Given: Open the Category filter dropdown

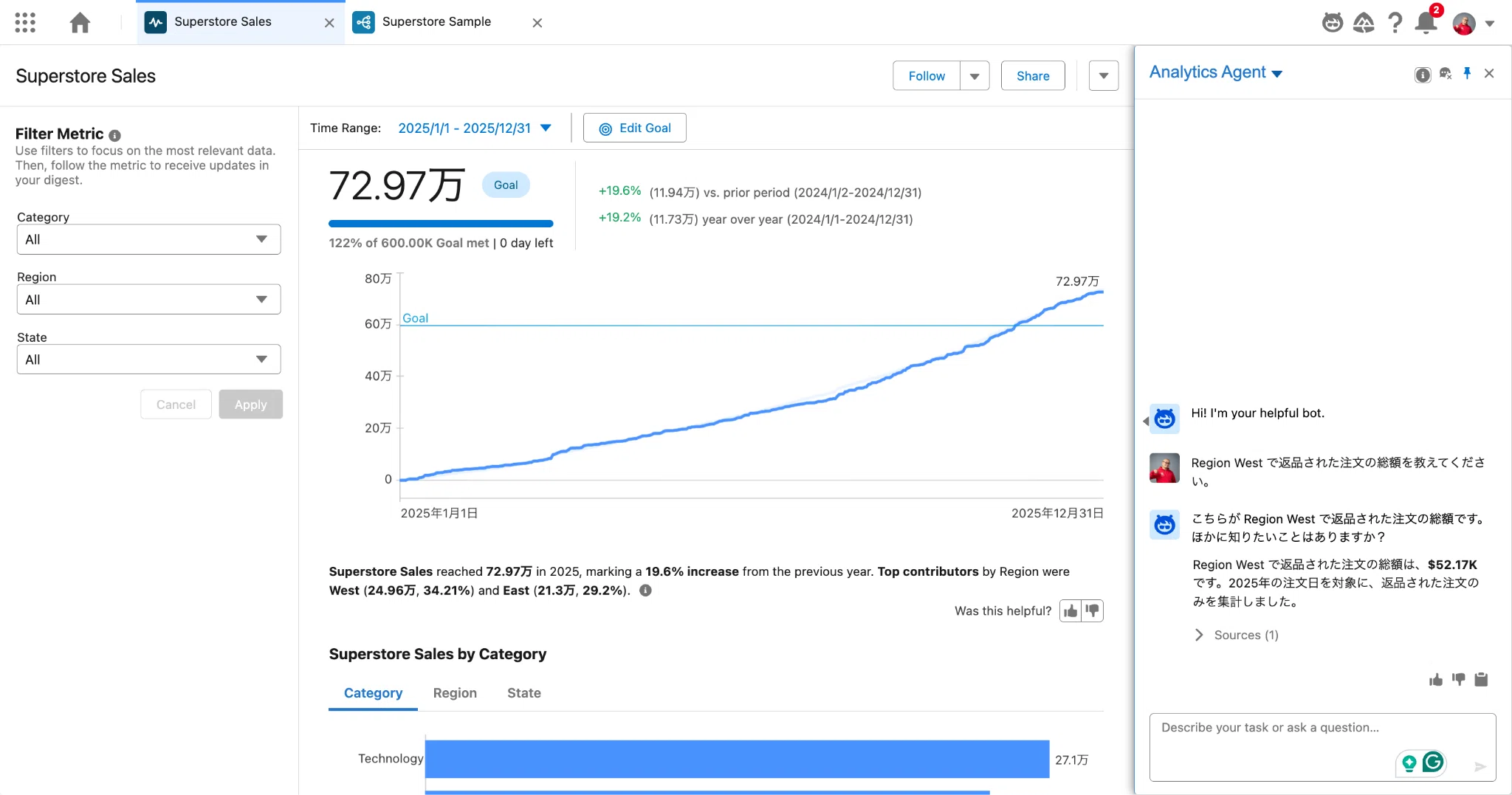Looking at the screenshot, I should (x=148, y=239).
